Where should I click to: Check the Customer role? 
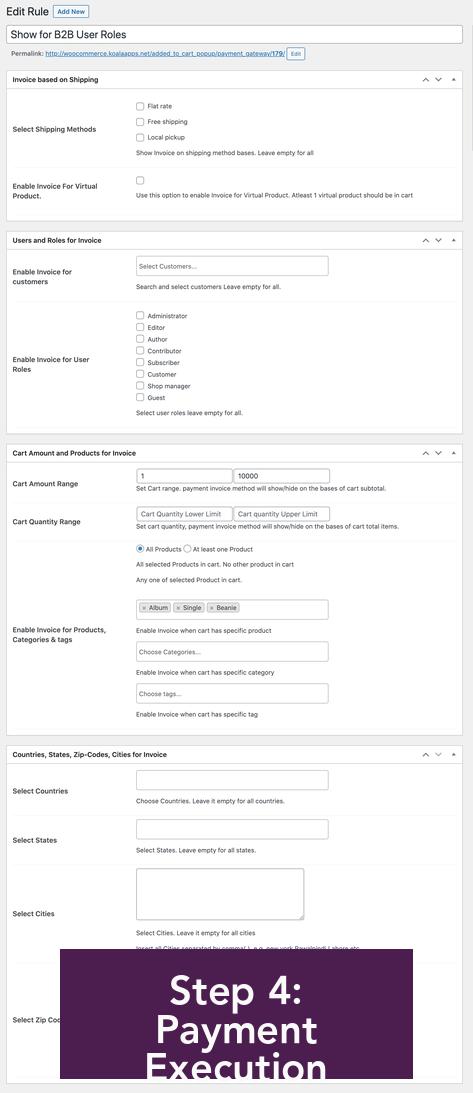[x=140, y=374]
